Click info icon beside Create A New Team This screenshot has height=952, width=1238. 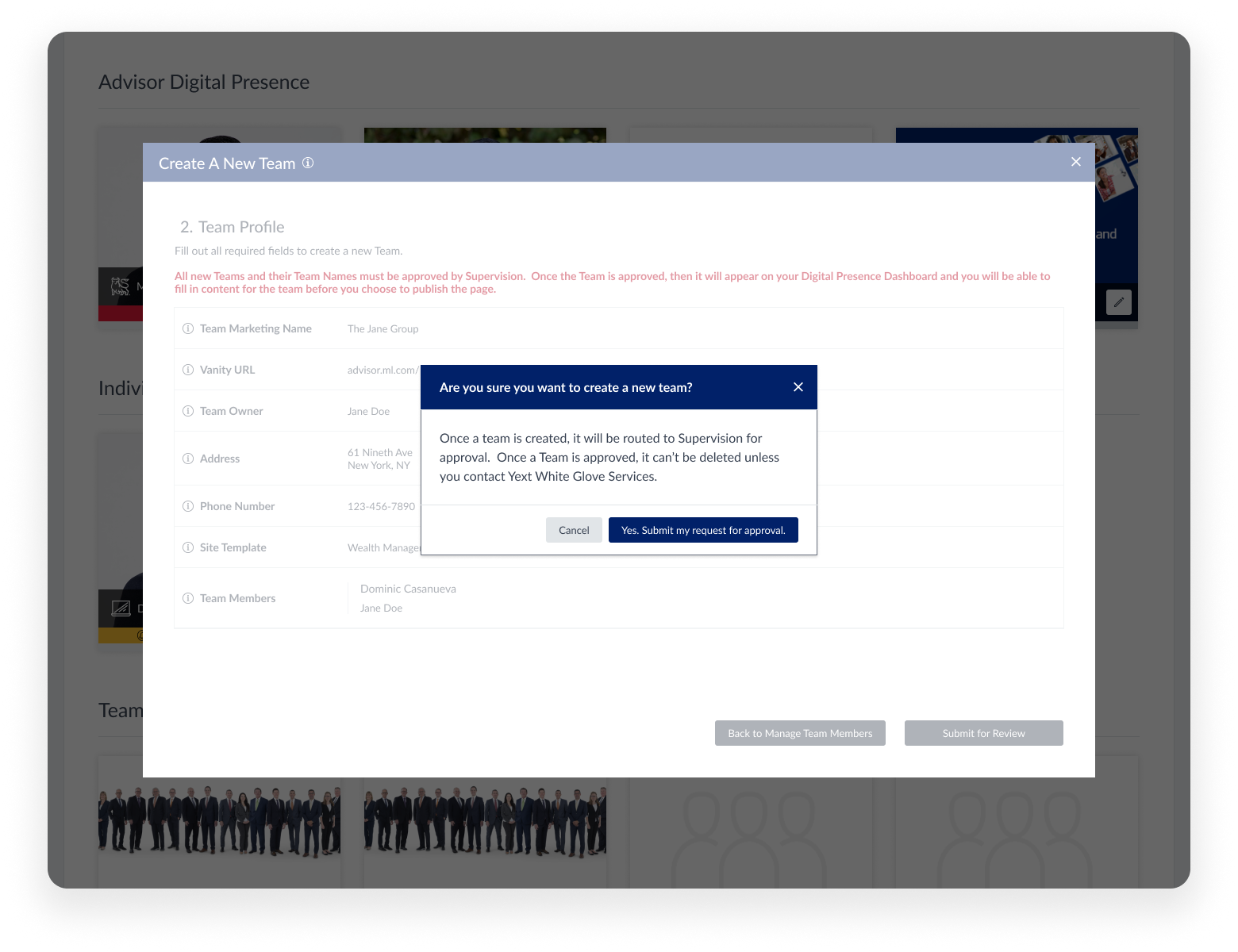pos(308,163)
